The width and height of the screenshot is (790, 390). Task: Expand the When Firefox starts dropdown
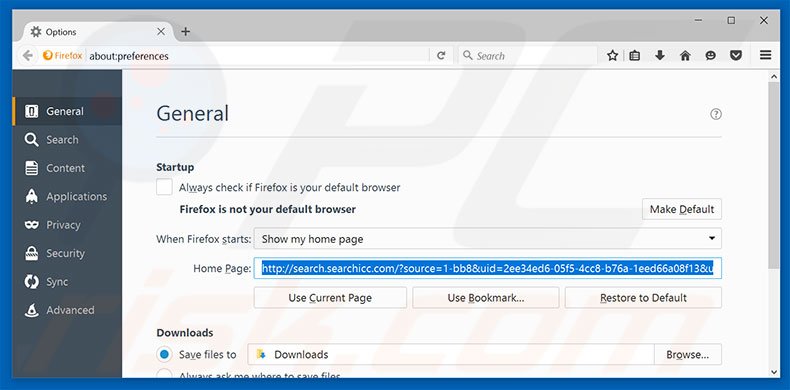coord(488,238)
